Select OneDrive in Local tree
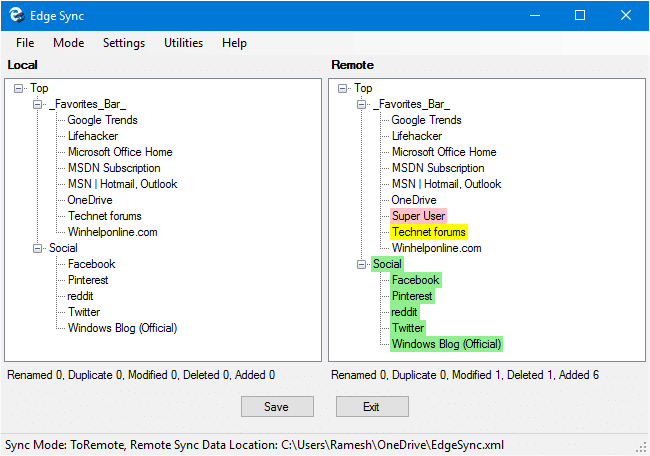 [90, 200]
